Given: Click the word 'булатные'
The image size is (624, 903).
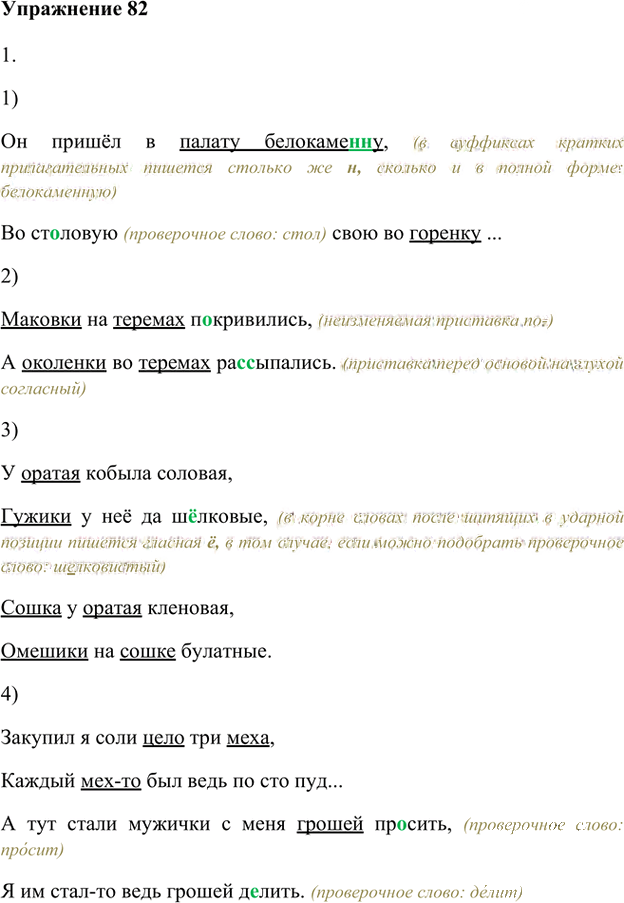Looking at the screenshot, I should [226, 651].
